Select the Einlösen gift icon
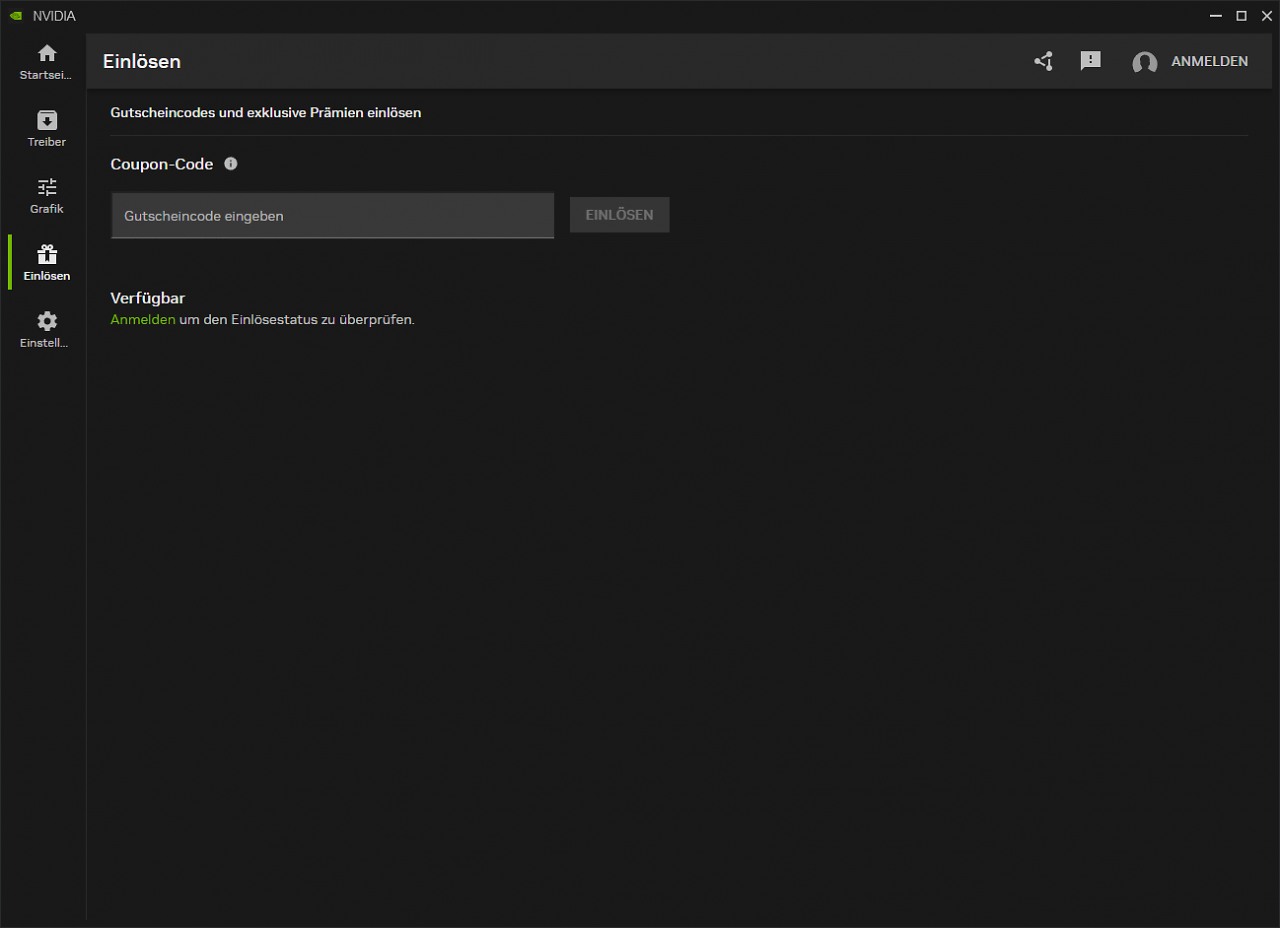The height and width of the screenshot is (928, 1280). click(x=47, y=254)
